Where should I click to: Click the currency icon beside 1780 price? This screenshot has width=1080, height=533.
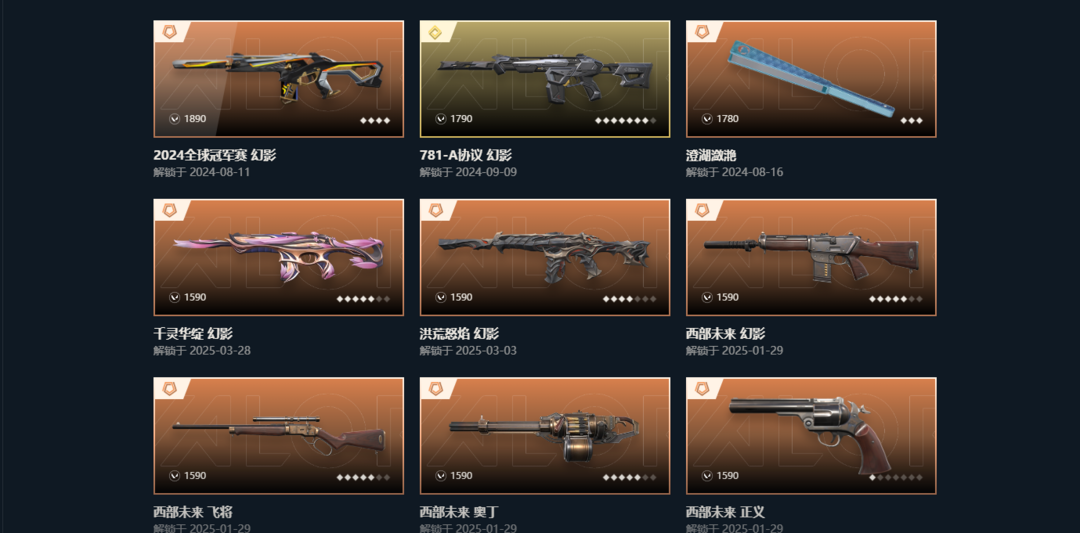coord(707,119)
